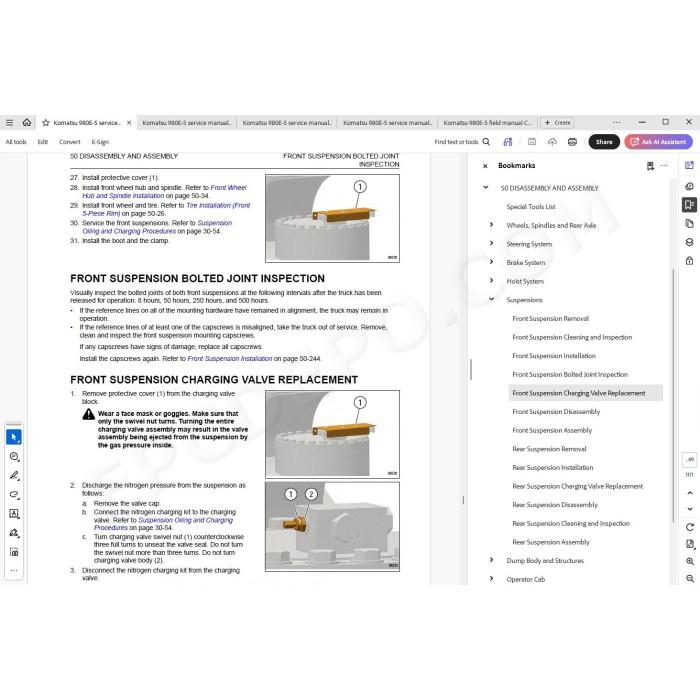The width and height of the screenshot is (700, 700).
Task: Go to next page using down arrow
Action: pos(690,509)
